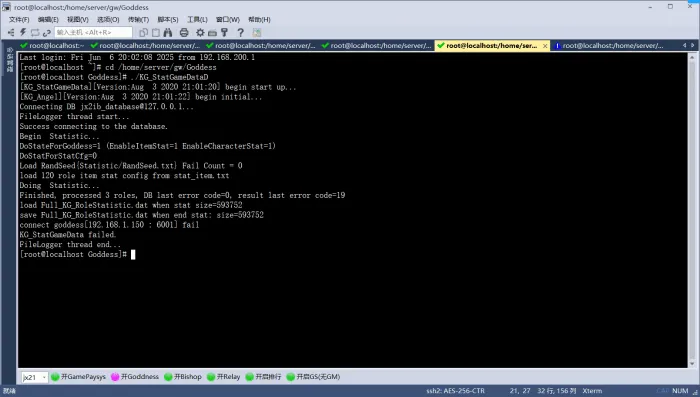Click the Copy icon in toolbar
Screen dimensions: 700x397
[143, 32]
